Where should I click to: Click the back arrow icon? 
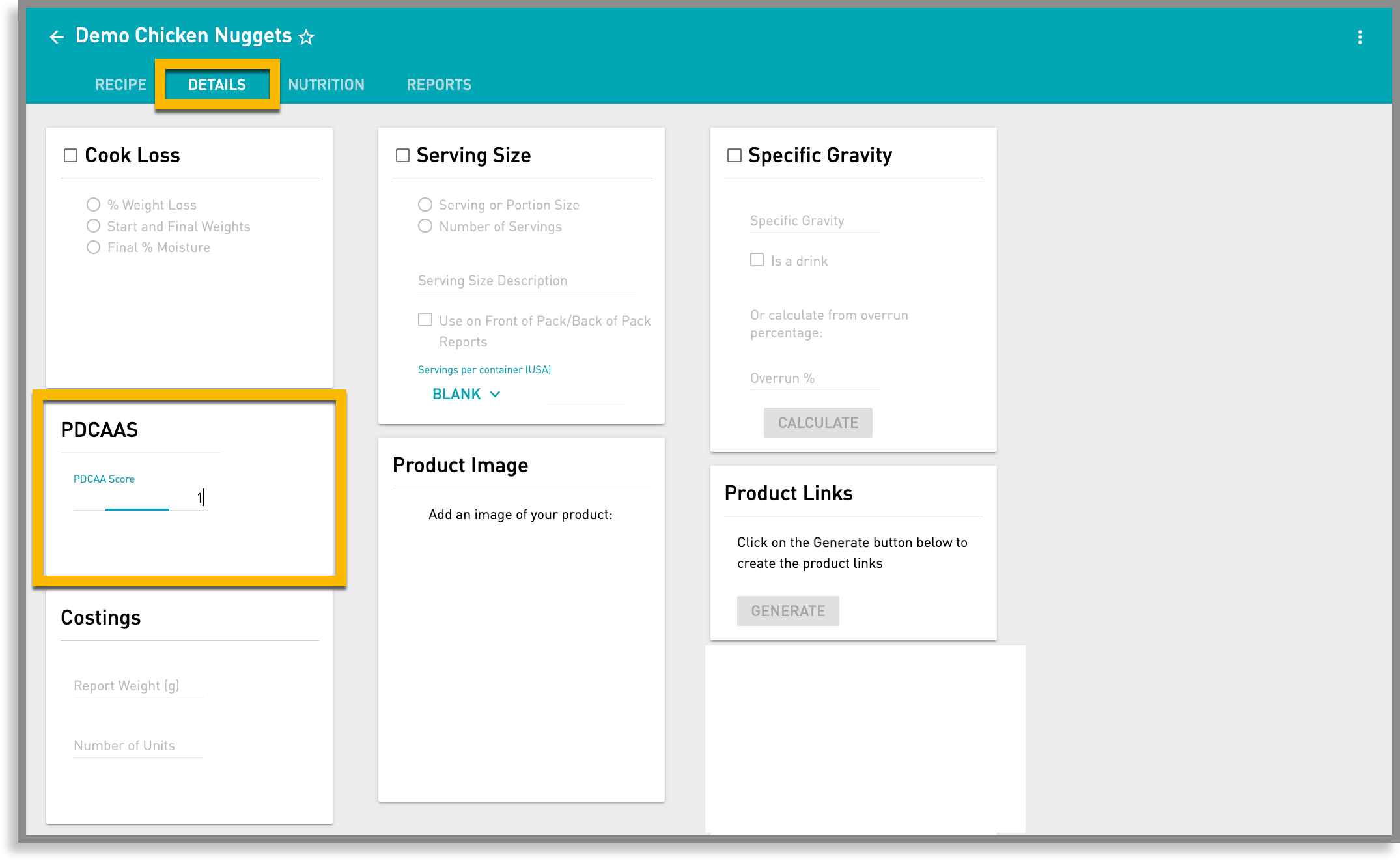pos(57,37)
